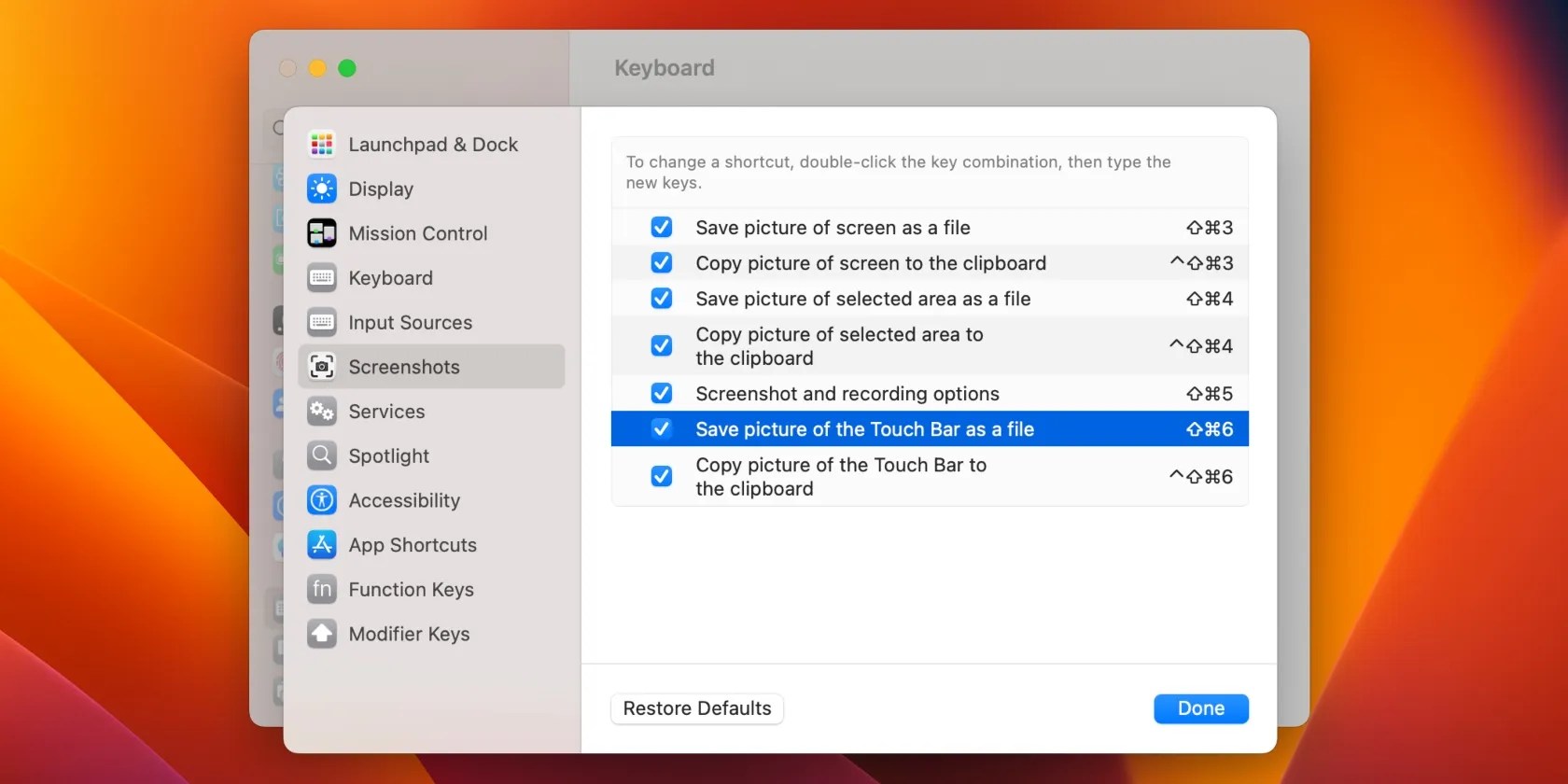Viewport: 1568px width, 784px height.
Task: Open the Launchpad & Dock category
Action: coord(431,144)
